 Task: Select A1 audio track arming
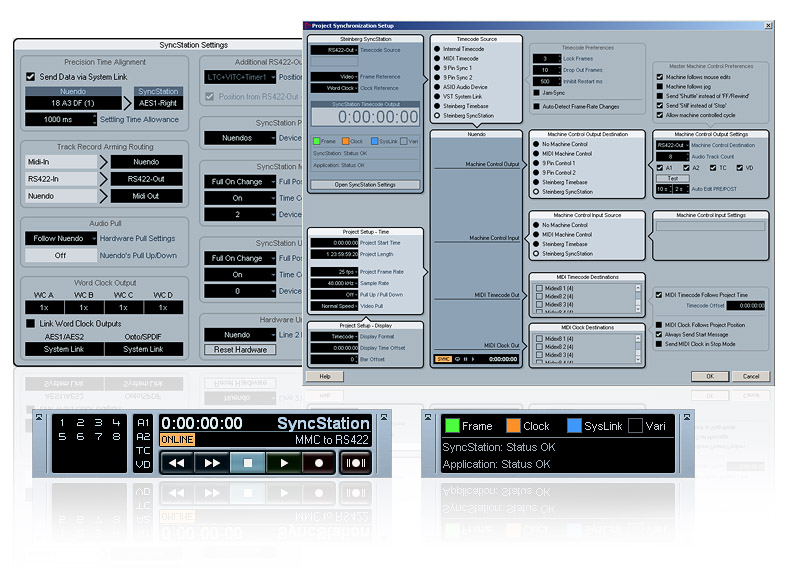click(x=143, y=423)
